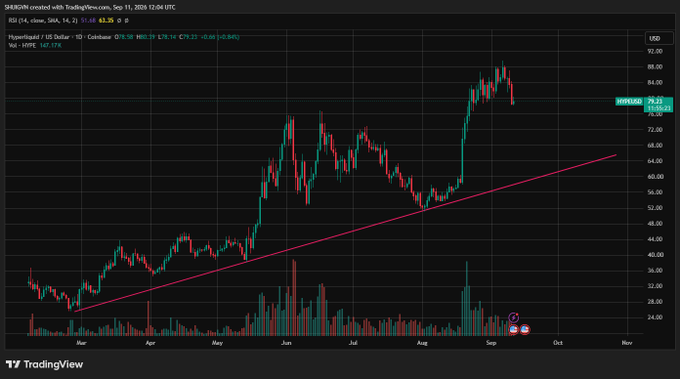Screen dimensions: 680x379
Task: Click the yellow RSI value 63.35
Action: point(106,20)
